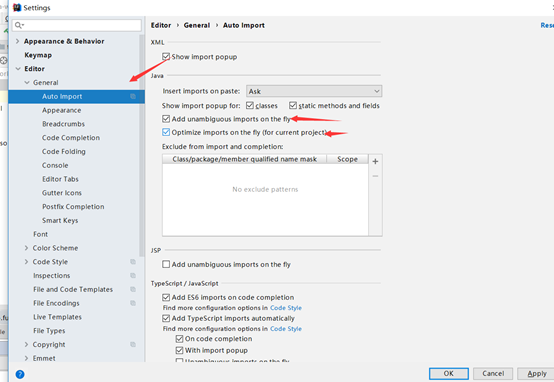
Task: Click the project-level icon beside Code Style
Action: tap(133, 262)
